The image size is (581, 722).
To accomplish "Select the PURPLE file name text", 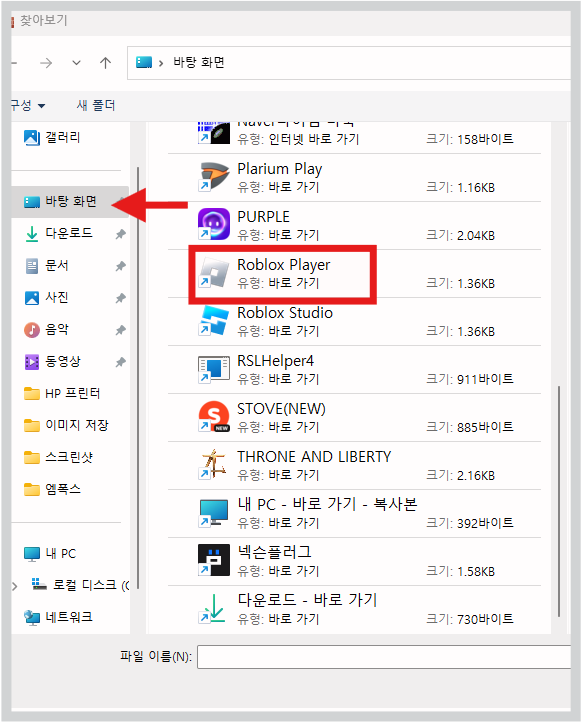I will pos(263,216).
